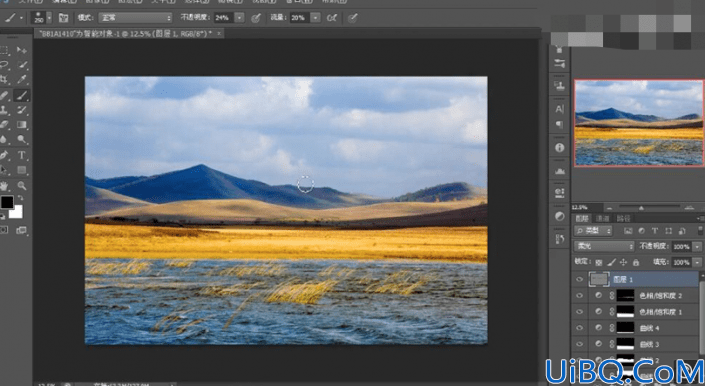This screenshot has width=705, height=386.
Task: Select the Hand tool
Action: pyautogui.click(x=4, y=186)
